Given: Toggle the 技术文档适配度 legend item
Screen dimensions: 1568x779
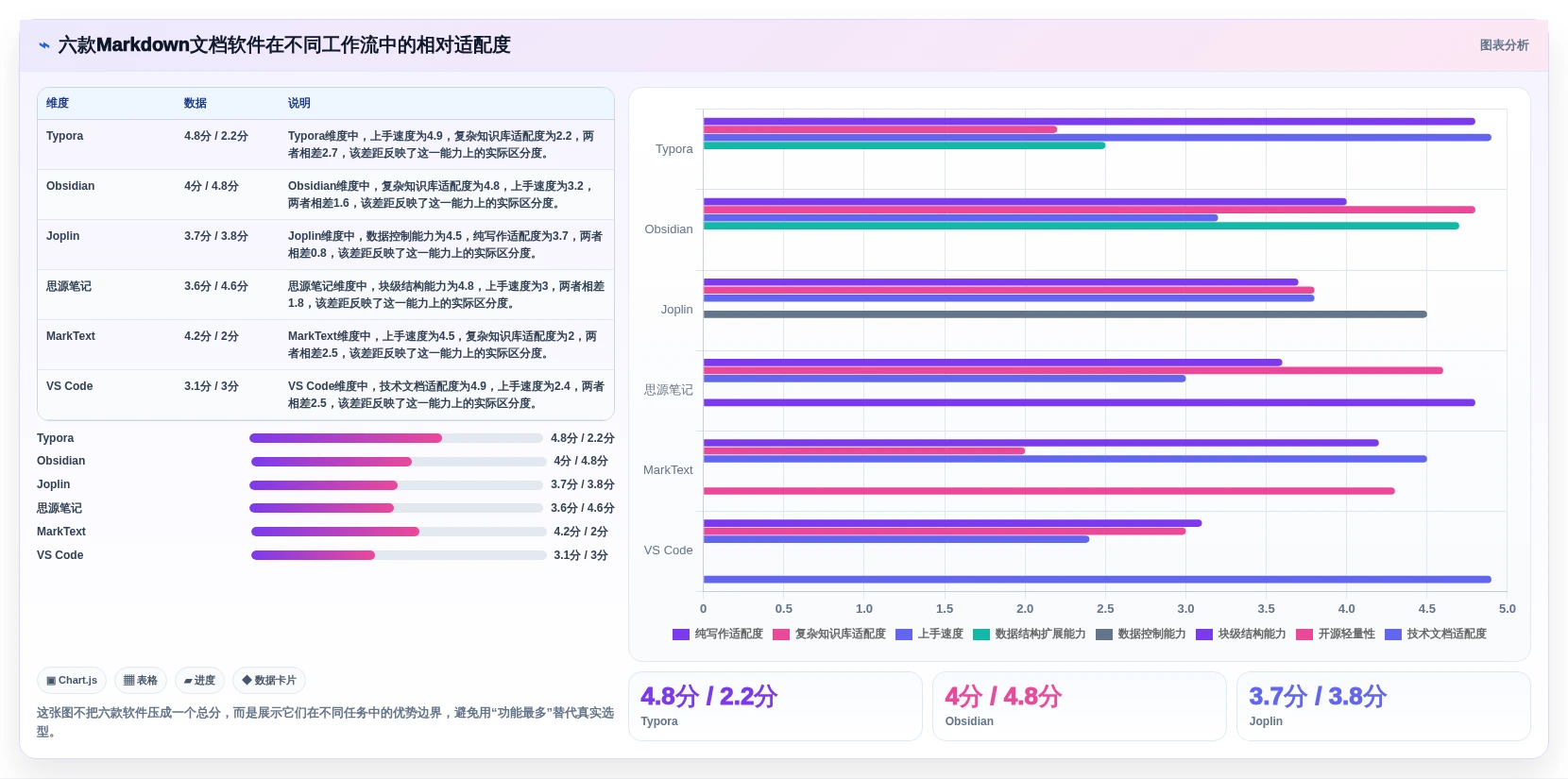Looking at the screenshot, I should point(1436,635).
